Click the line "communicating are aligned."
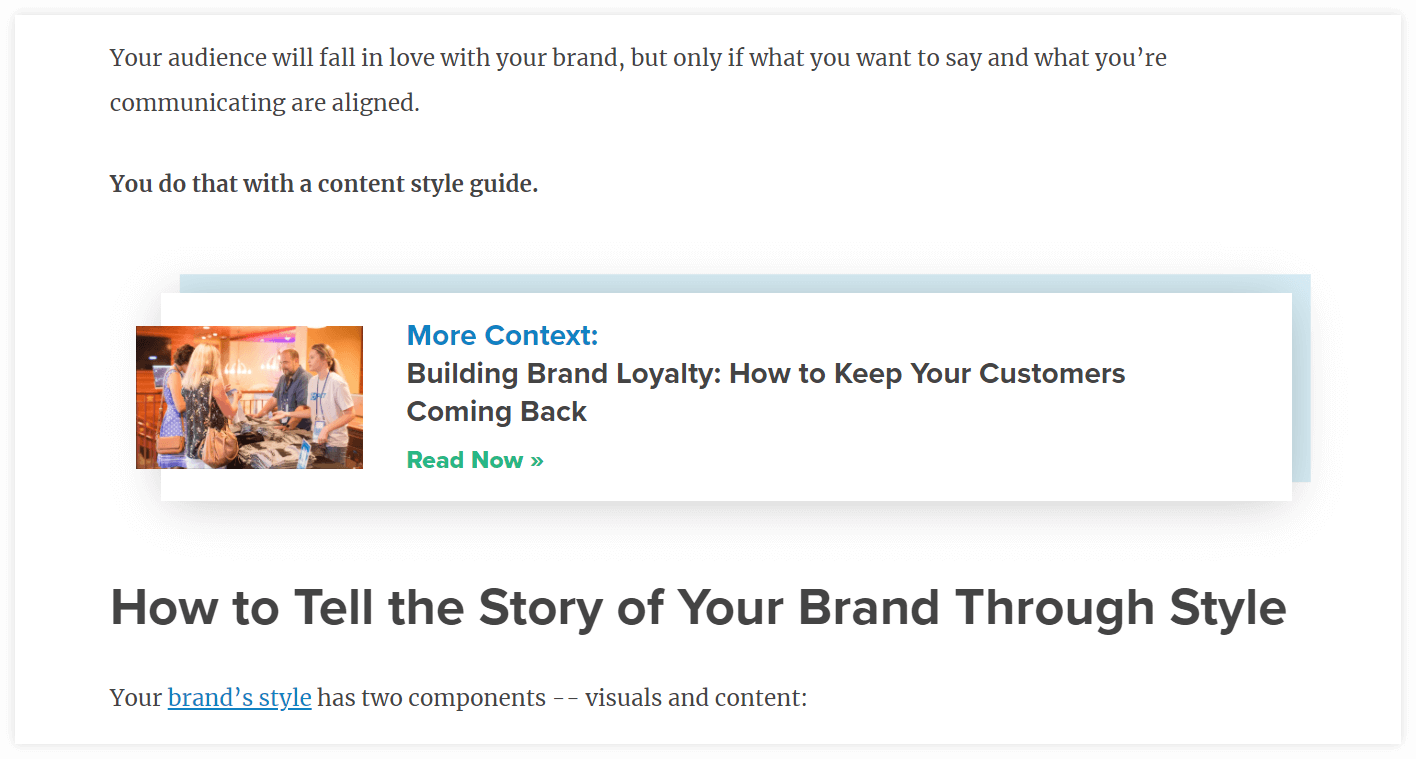This screenshot has width=1416, height=759. click(x=265, y=103)
